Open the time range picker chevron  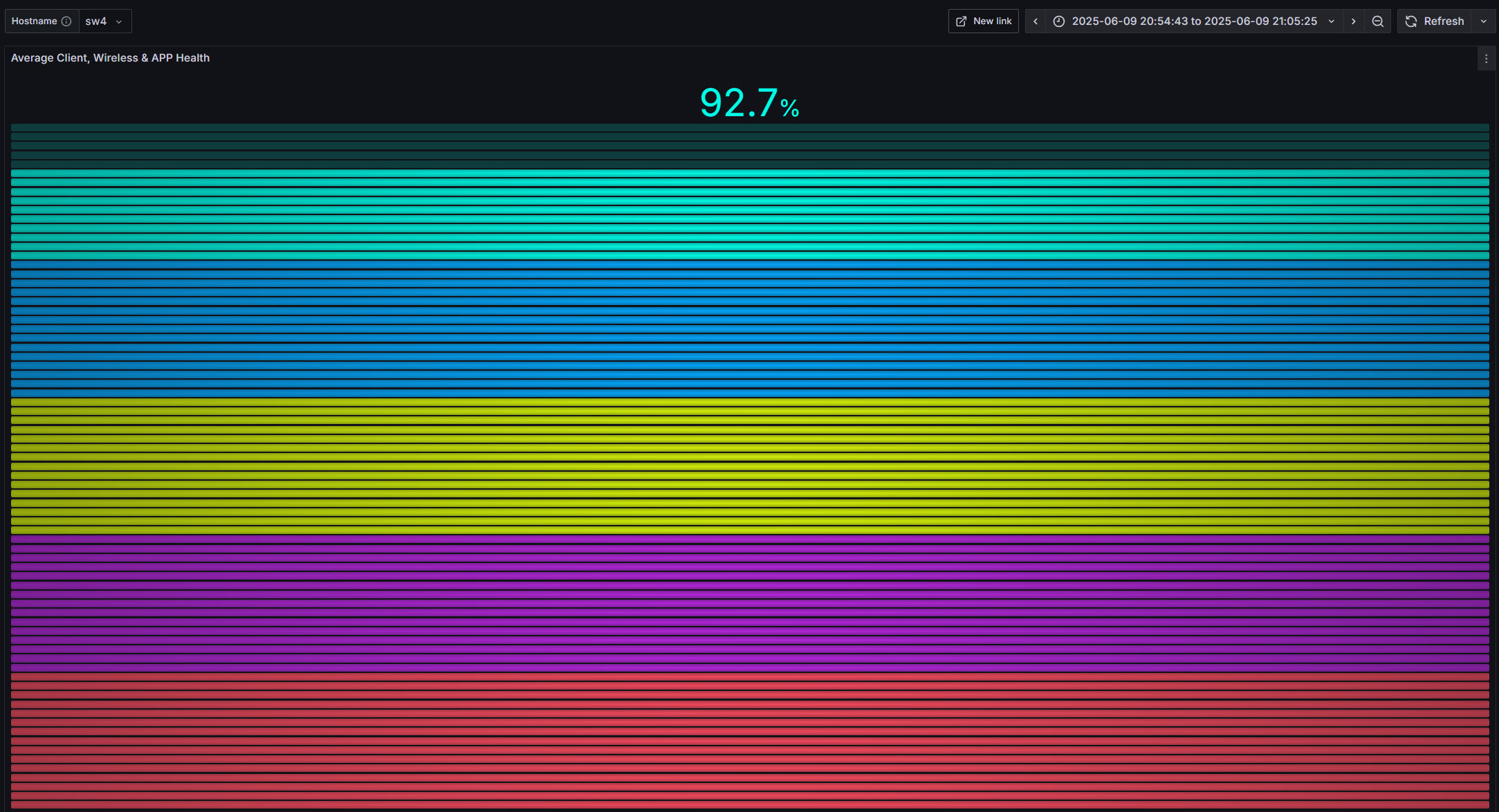tap(1332, 21)
